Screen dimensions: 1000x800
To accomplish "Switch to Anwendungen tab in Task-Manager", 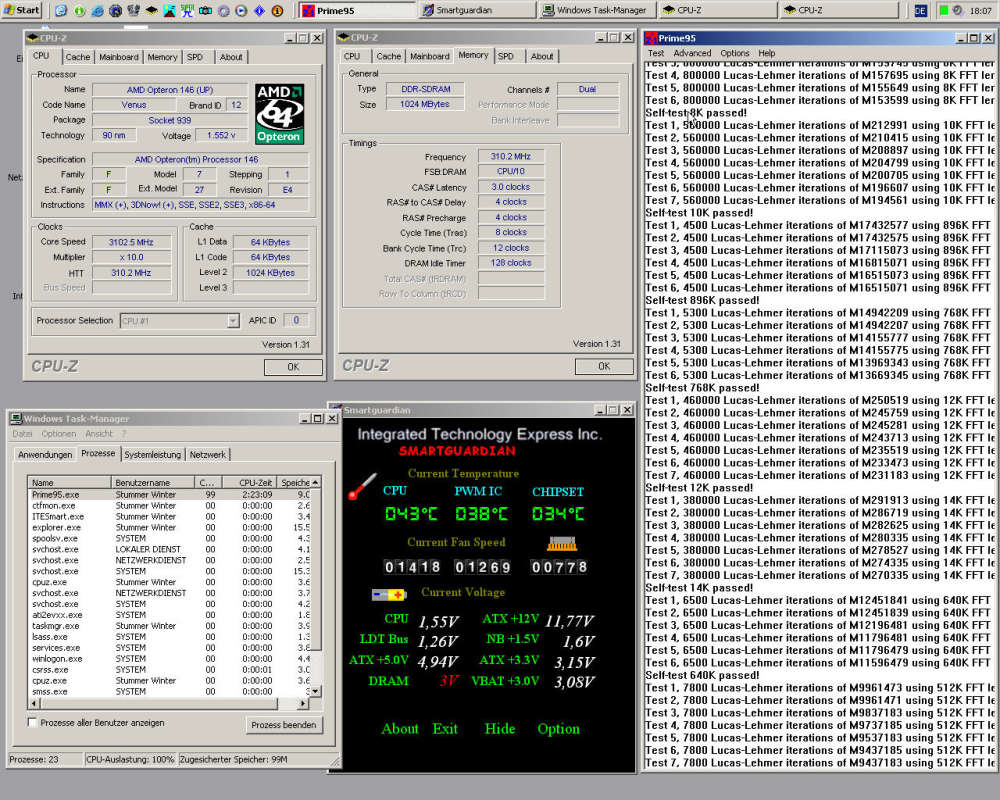I will [x=45, y=454].
